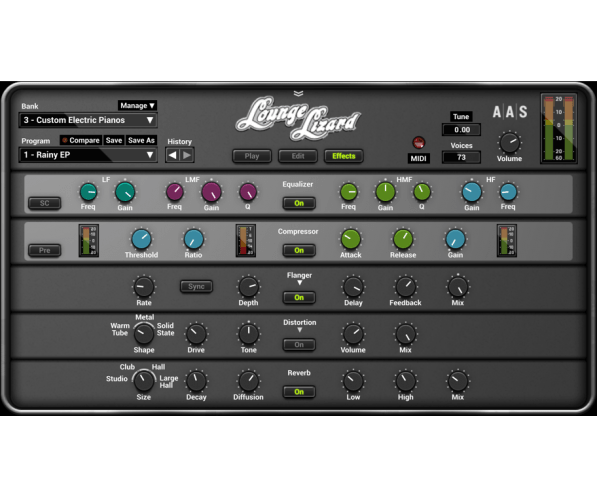Click the Distortion Shape selector knob
The height and width of the screenshot is (497, 597).
coord(144,334)
